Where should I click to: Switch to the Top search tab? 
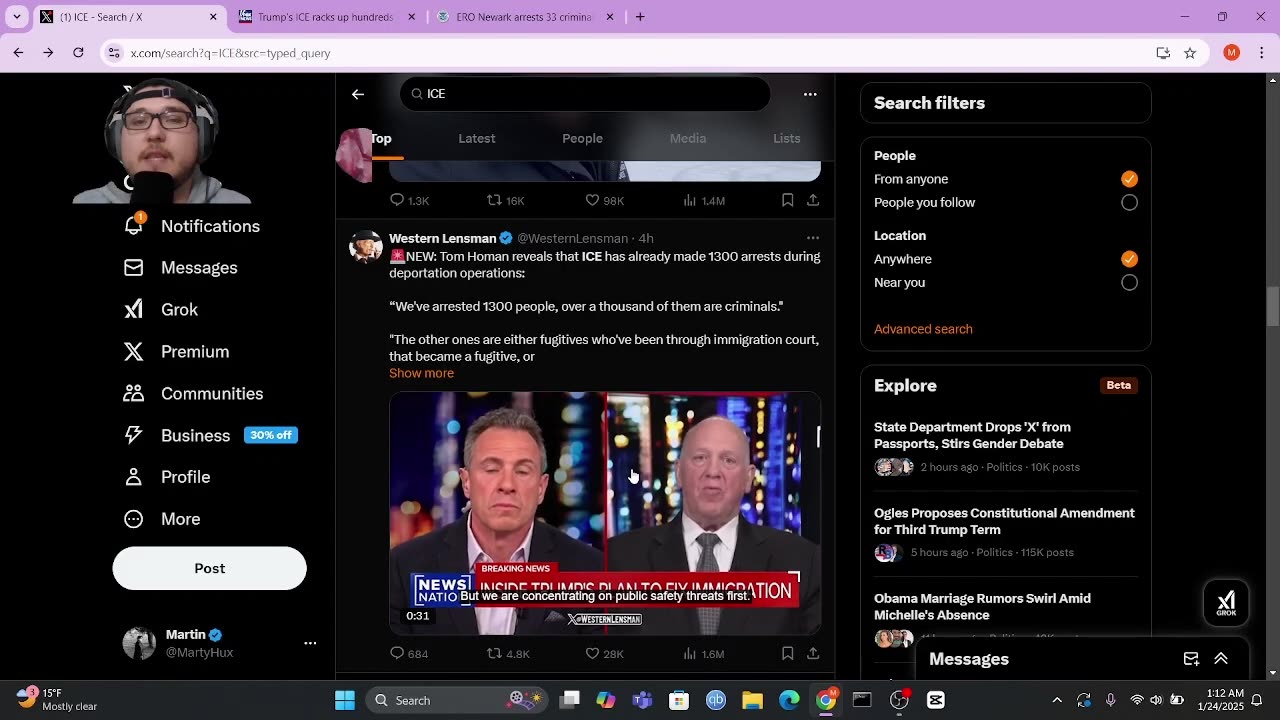tap(381, 139)
